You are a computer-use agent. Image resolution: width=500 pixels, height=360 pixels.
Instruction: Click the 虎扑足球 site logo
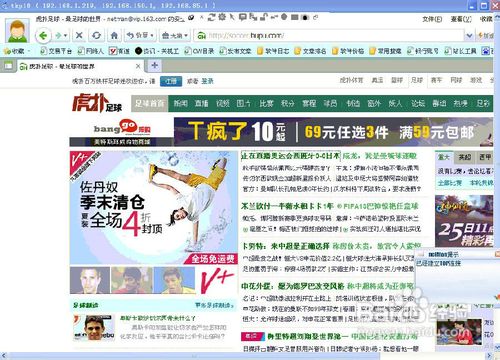click(97, 103)
